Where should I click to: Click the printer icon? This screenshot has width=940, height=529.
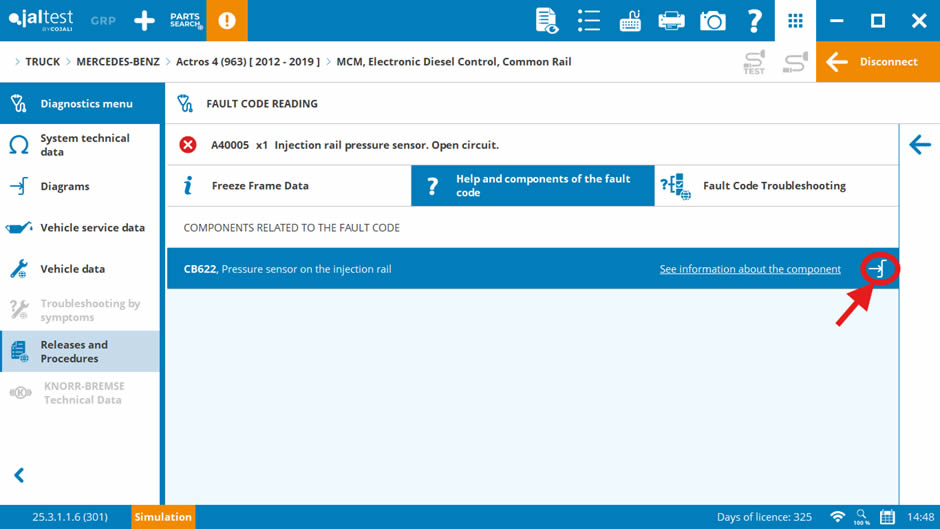[x=671, y=20]
